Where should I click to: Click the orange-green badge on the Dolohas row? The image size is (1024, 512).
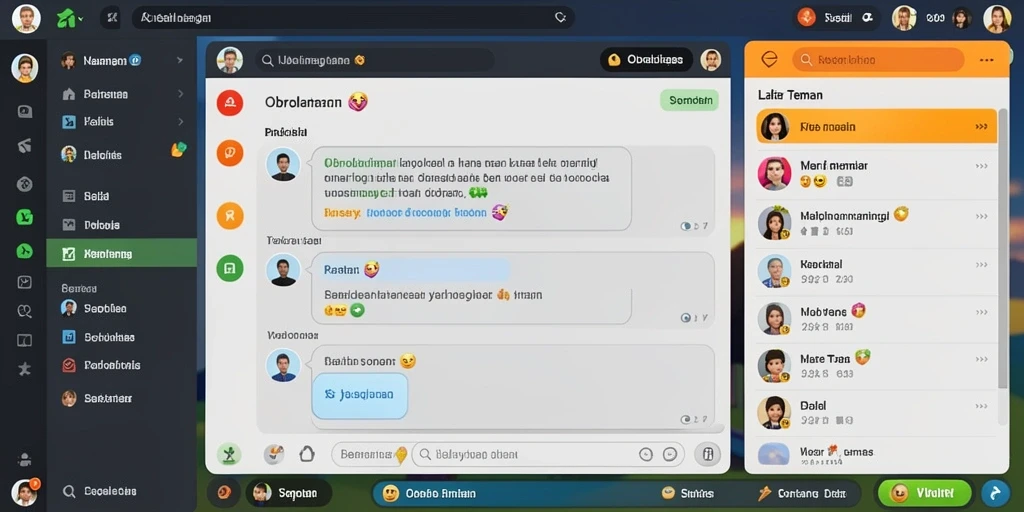click(x=178, y=150)
